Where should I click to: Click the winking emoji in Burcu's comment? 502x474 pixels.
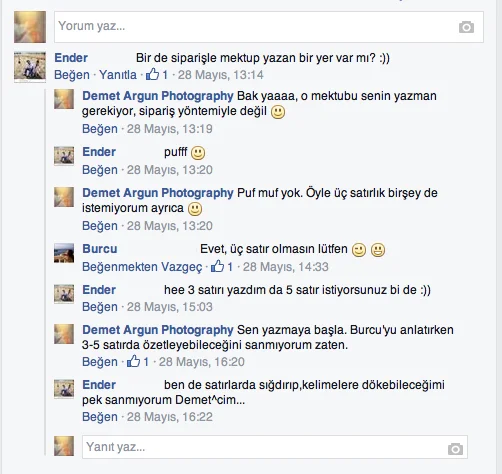click(359, 250)
